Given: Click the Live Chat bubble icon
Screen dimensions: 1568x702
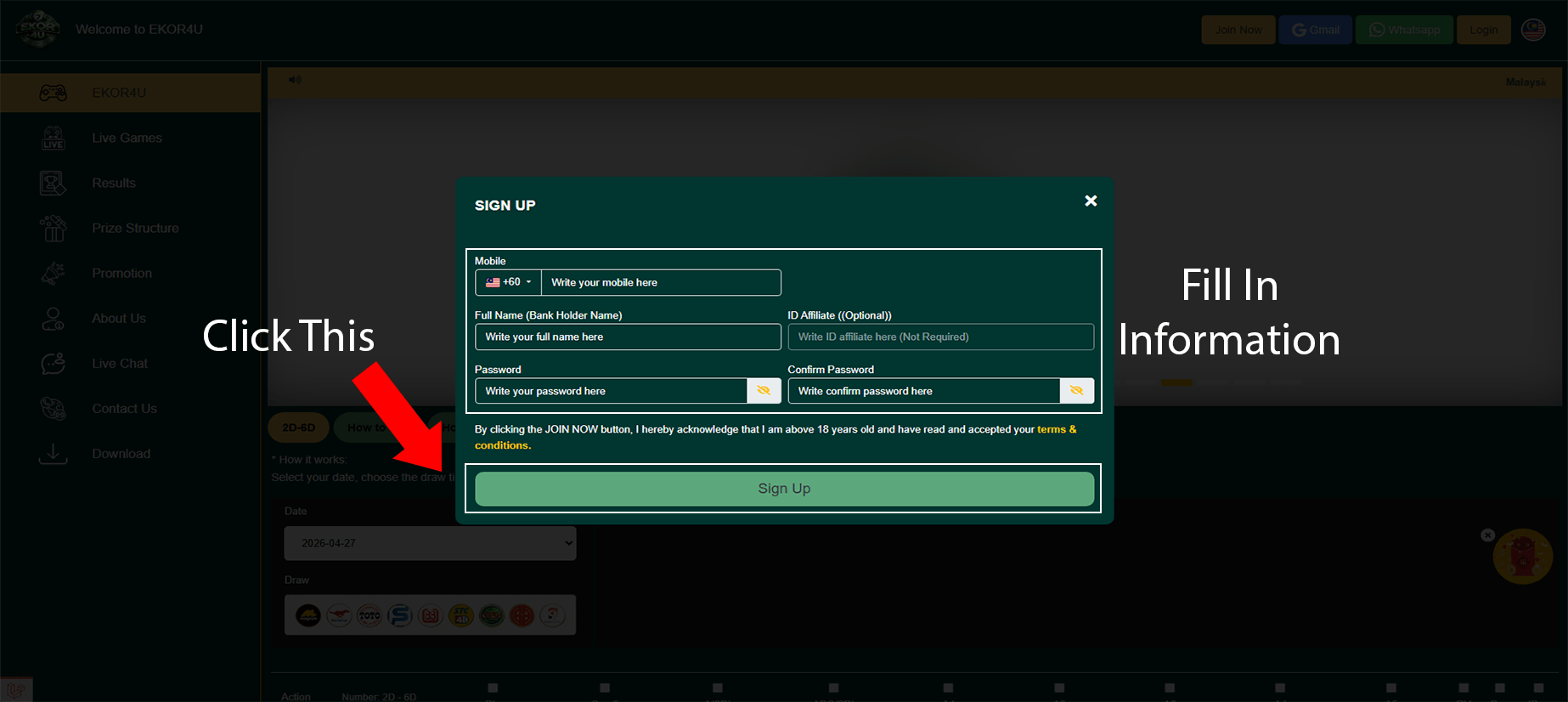Looking at the screenshot, I should (x=53, y=364).
